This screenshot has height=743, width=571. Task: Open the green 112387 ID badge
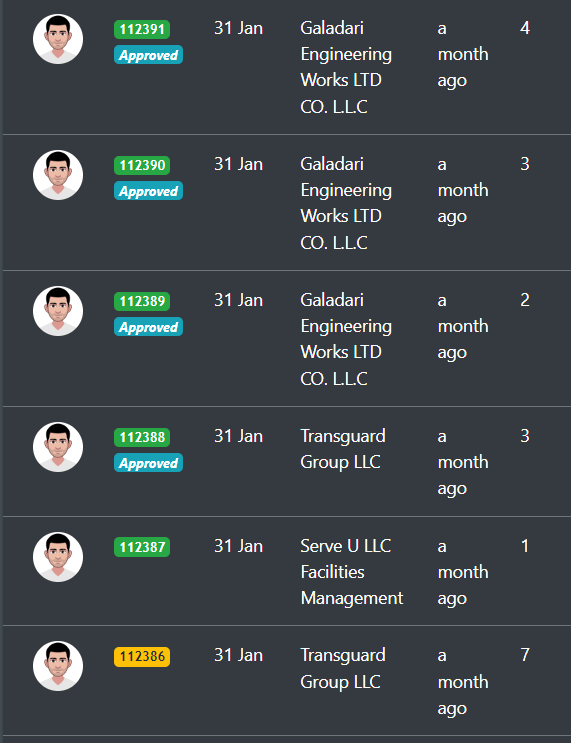click(142, 547)
